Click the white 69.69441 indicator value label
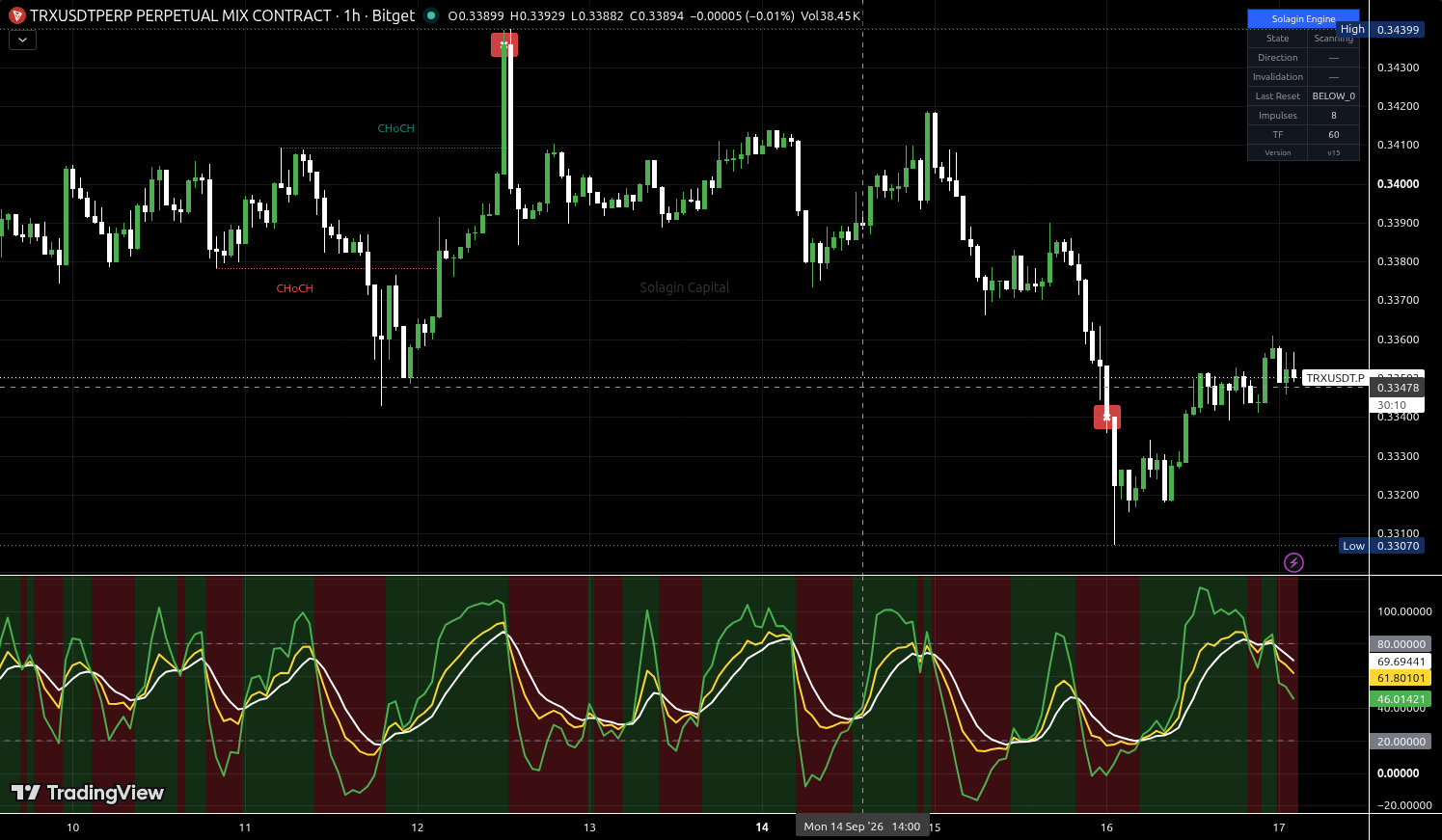This screenshot has height=840, width=1442. (x=1401, y=662)
